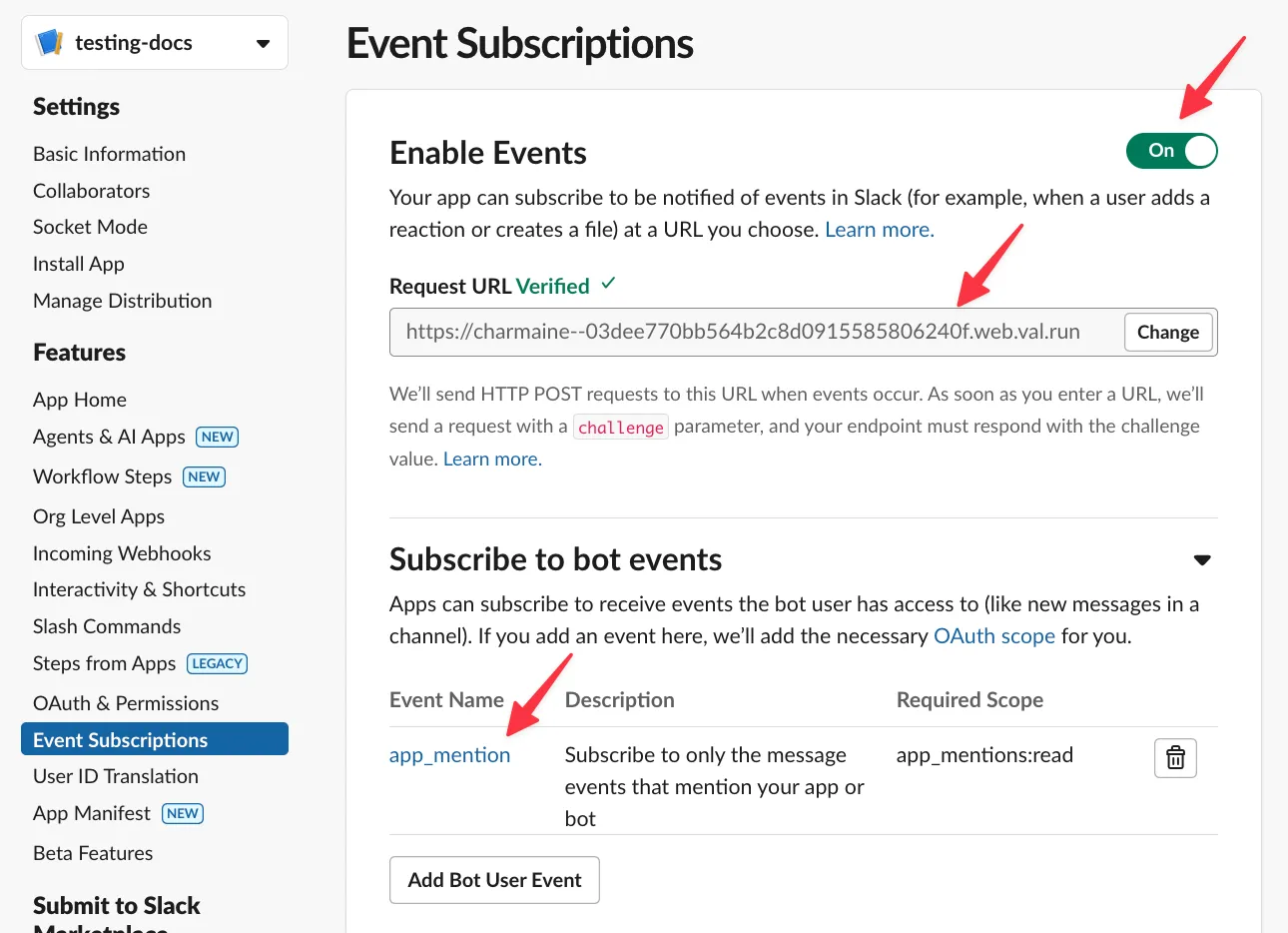Click Learn more after the events description
This screenshot has height=933, width=1288.
(878, 229)
